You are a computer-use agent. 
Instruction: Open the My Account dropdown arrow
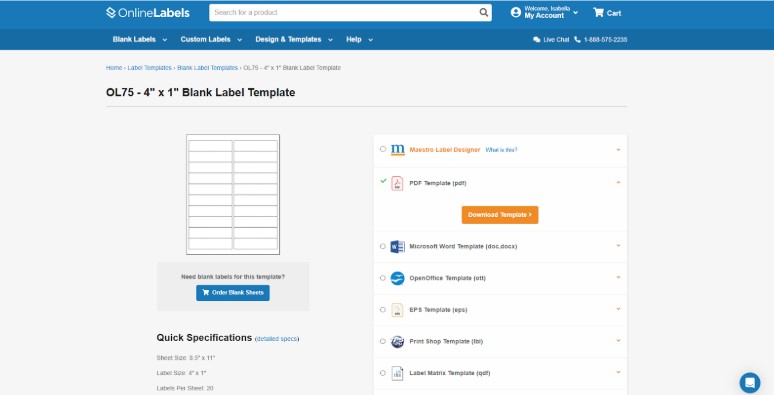576,12
